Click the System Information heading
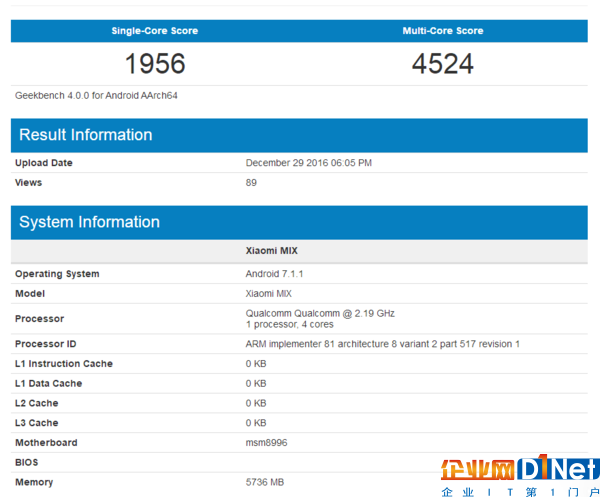This screenshot has width=600, height=497. [x=90, y=222]
